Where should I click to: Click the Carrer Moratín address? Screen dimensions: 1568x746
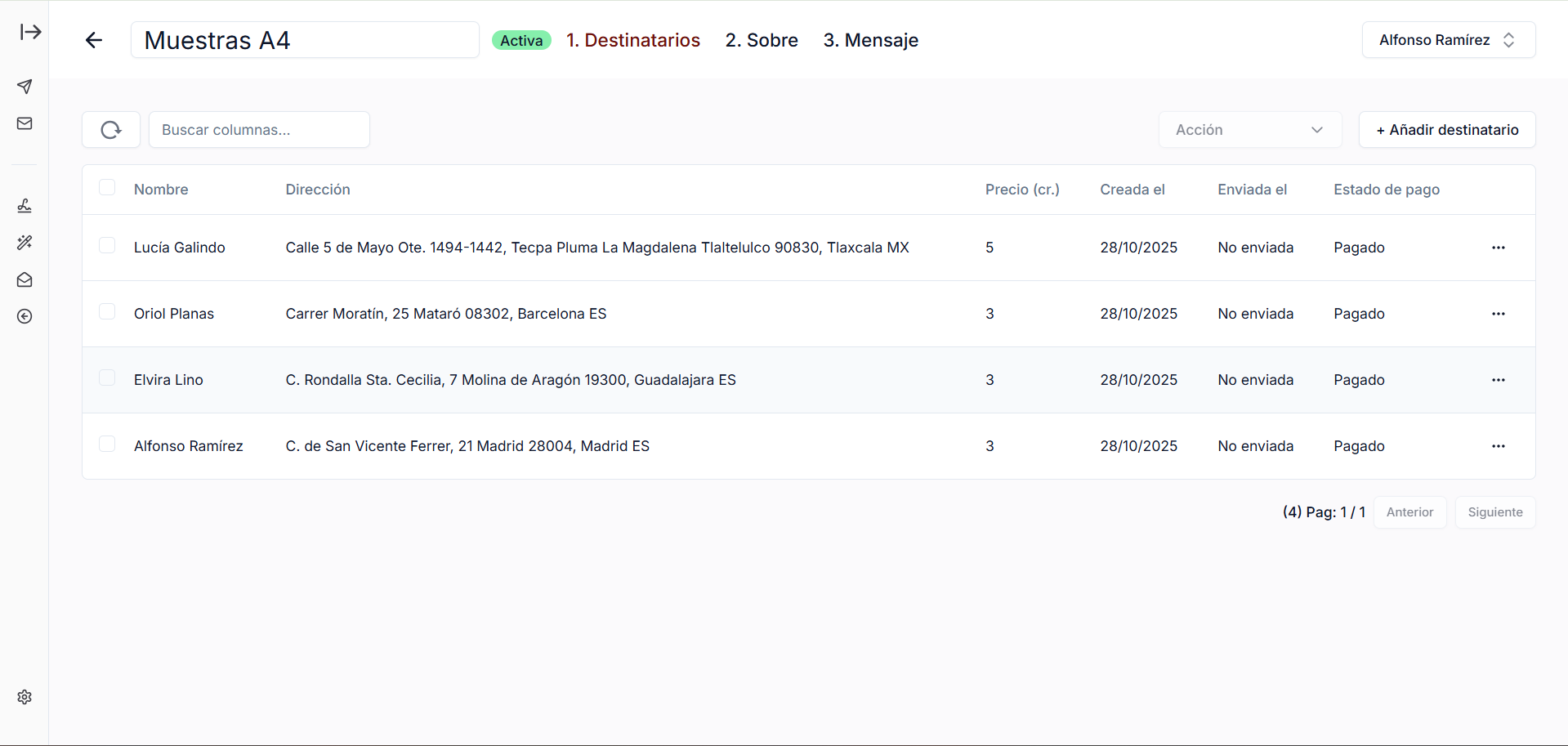pyautogui.click(x=446, y=314)
